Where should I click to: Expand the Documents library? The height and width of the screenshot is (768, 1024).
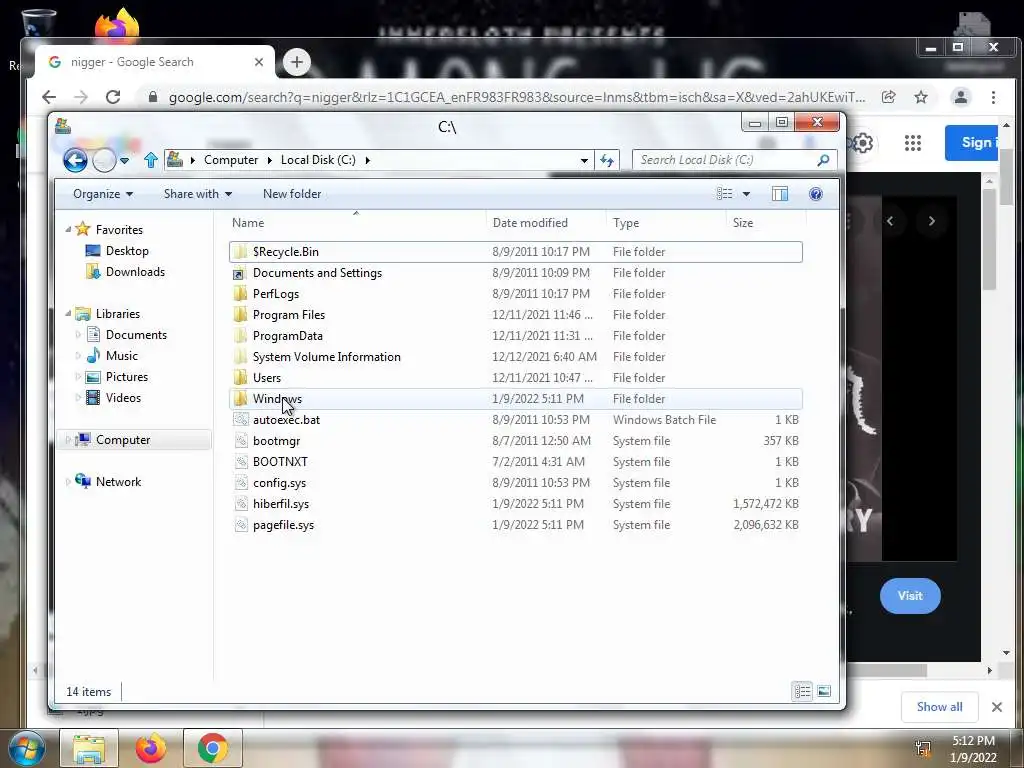[78, 335]
